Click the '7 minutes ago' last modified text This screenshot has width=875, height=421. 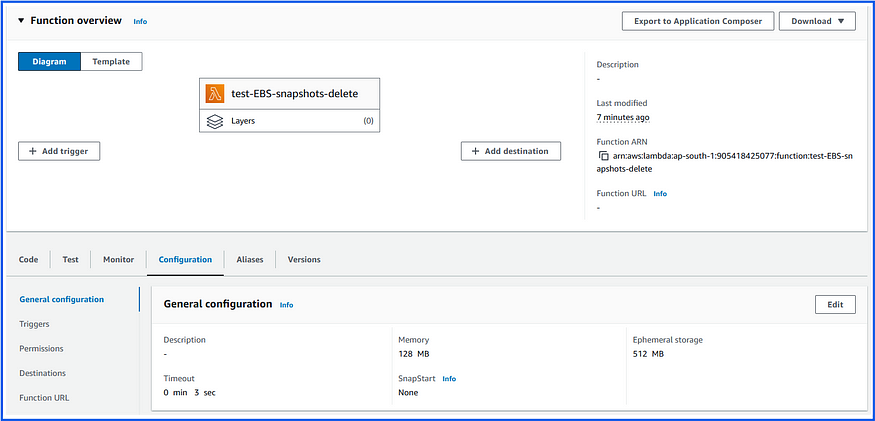point(623,117)
